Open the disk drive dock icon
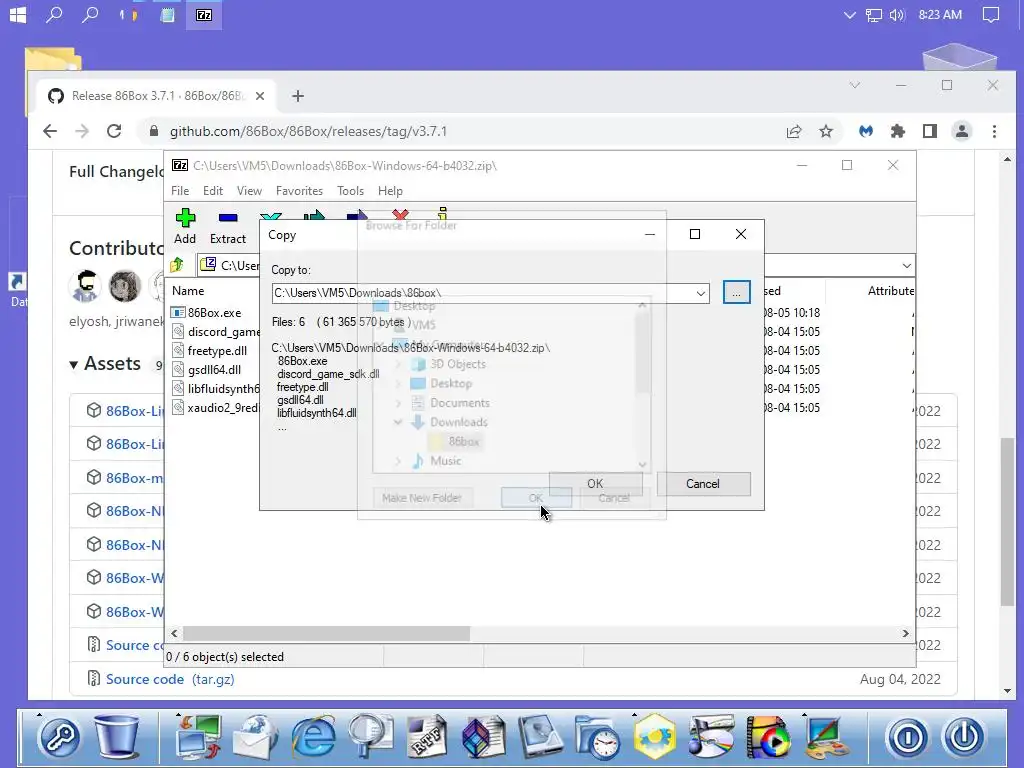Image resolution: width=1024 pixels, height=768 pixels. (x=541, y=736)
